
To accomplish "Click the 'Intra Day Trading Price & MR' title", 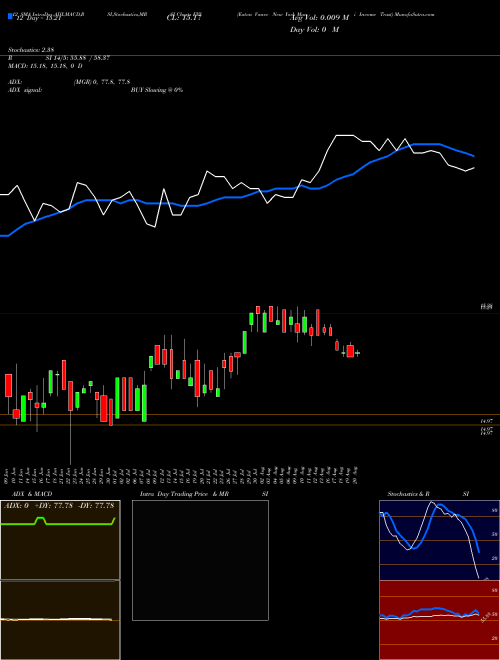I will click(x=184, y=494).
